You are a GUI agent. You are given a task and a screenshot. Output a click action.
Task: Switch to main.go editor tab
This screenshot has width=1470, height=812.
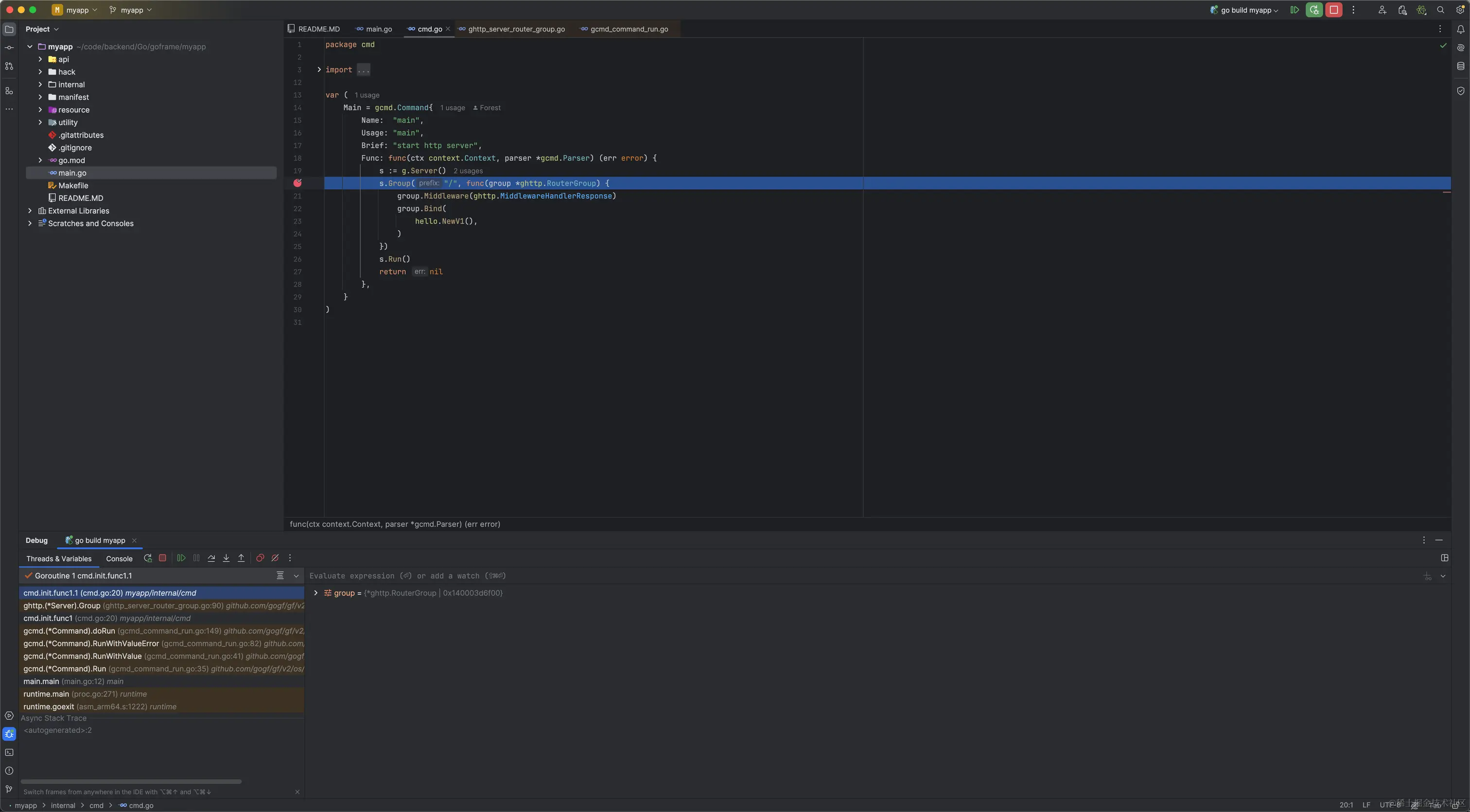pyautogui.click(x=374, y=29)
